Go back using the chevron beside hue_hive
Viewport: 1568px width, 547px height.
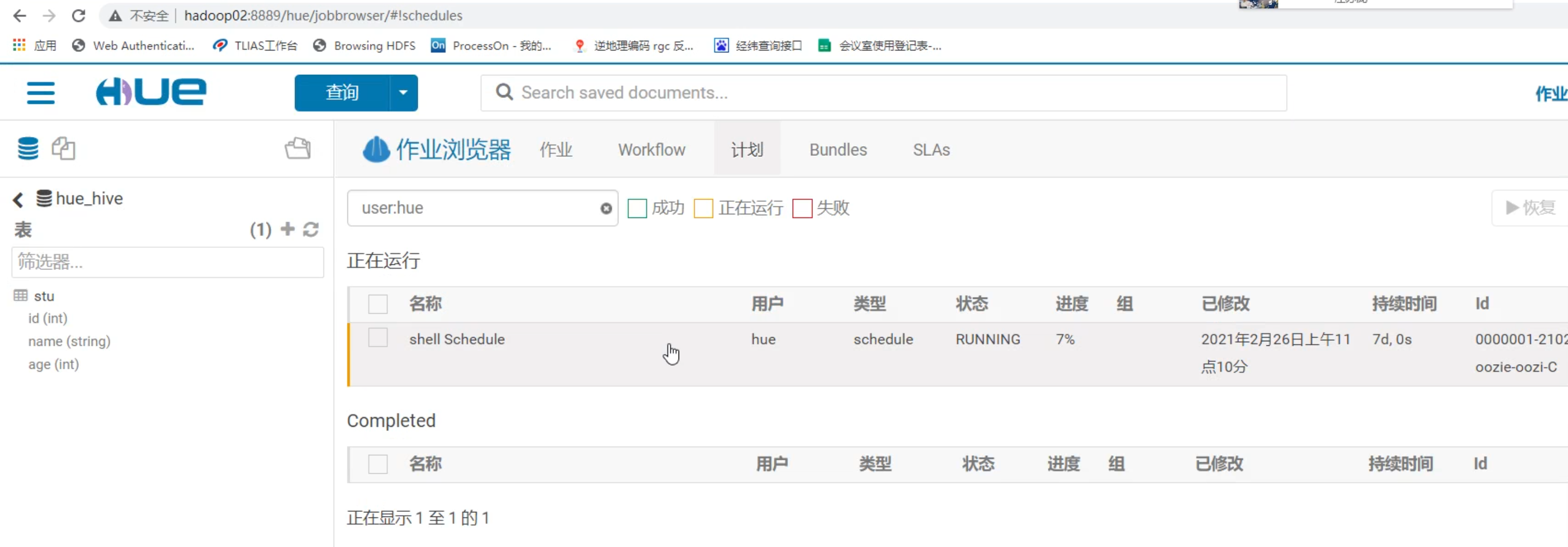[x=18, y=199]
